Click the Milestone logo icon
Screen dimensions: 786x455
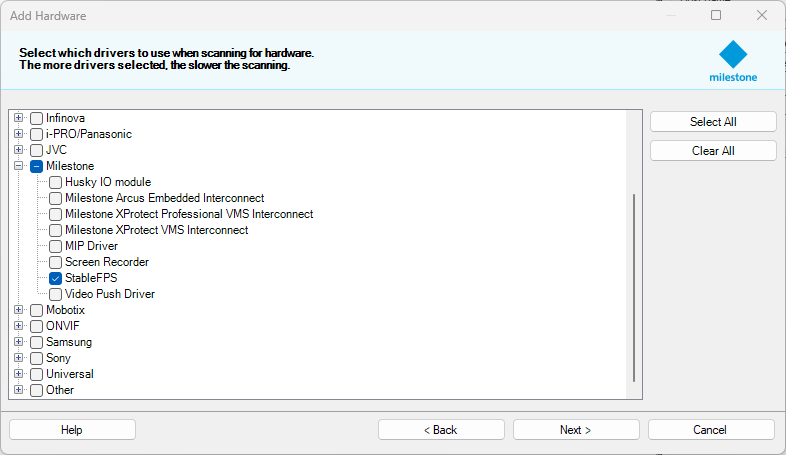733,55
